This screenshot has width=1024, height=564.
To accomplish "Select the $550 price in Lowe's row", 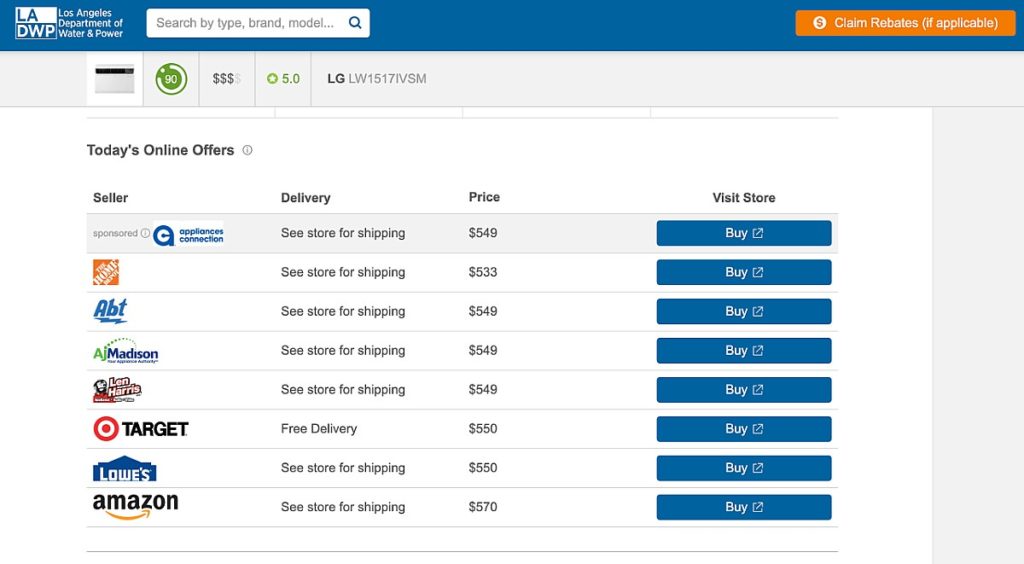I will pyautogui.click(x=483, y=468).
